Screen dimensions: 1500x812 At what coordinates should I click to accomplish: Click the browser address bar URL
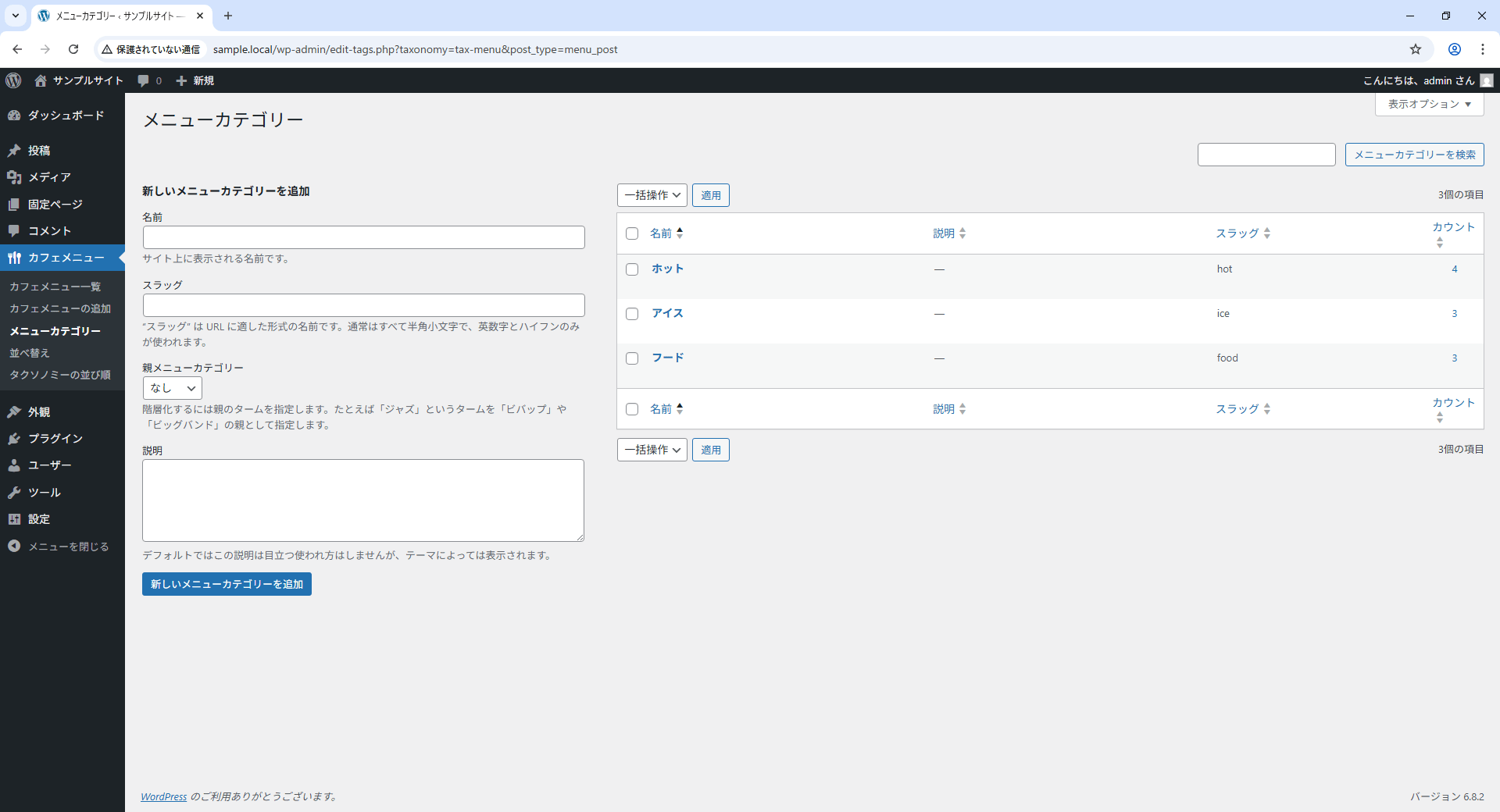coord(415,49)
